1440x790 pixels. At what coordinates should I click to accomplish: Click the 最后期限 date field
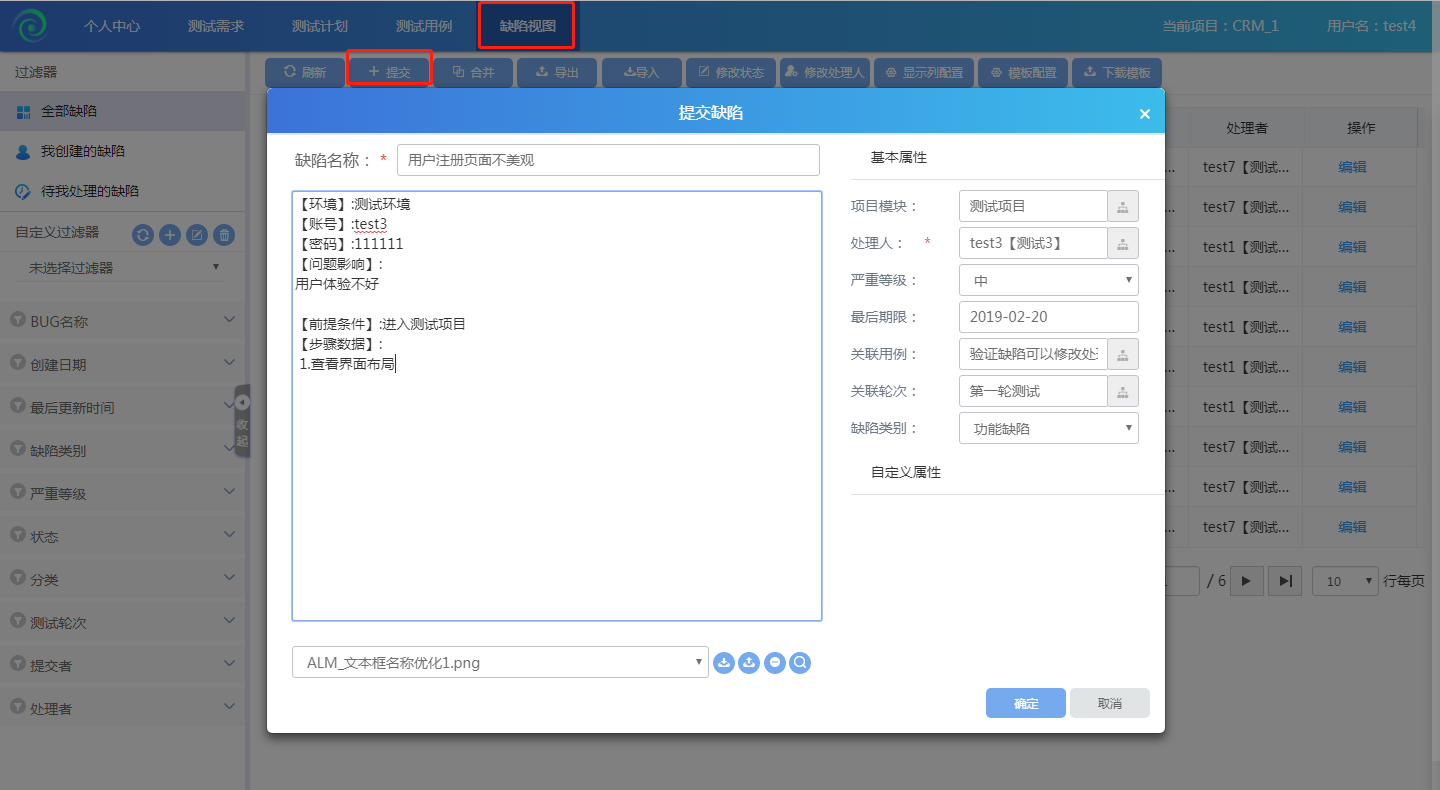click(x=1048, y=317)
